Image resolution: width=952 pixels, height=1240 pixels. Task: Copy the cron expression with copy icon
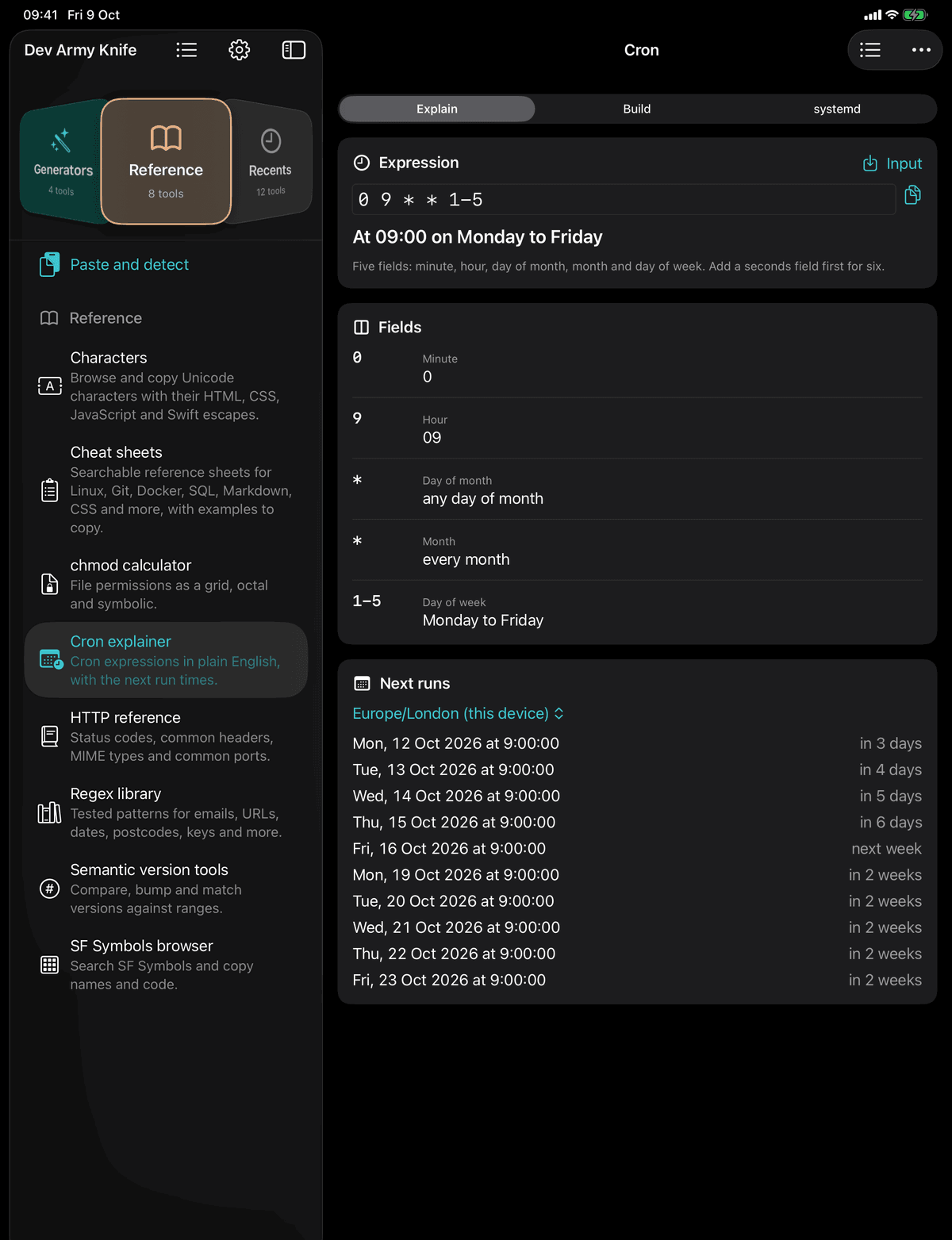pyautogui.click(x=912, y=195)
